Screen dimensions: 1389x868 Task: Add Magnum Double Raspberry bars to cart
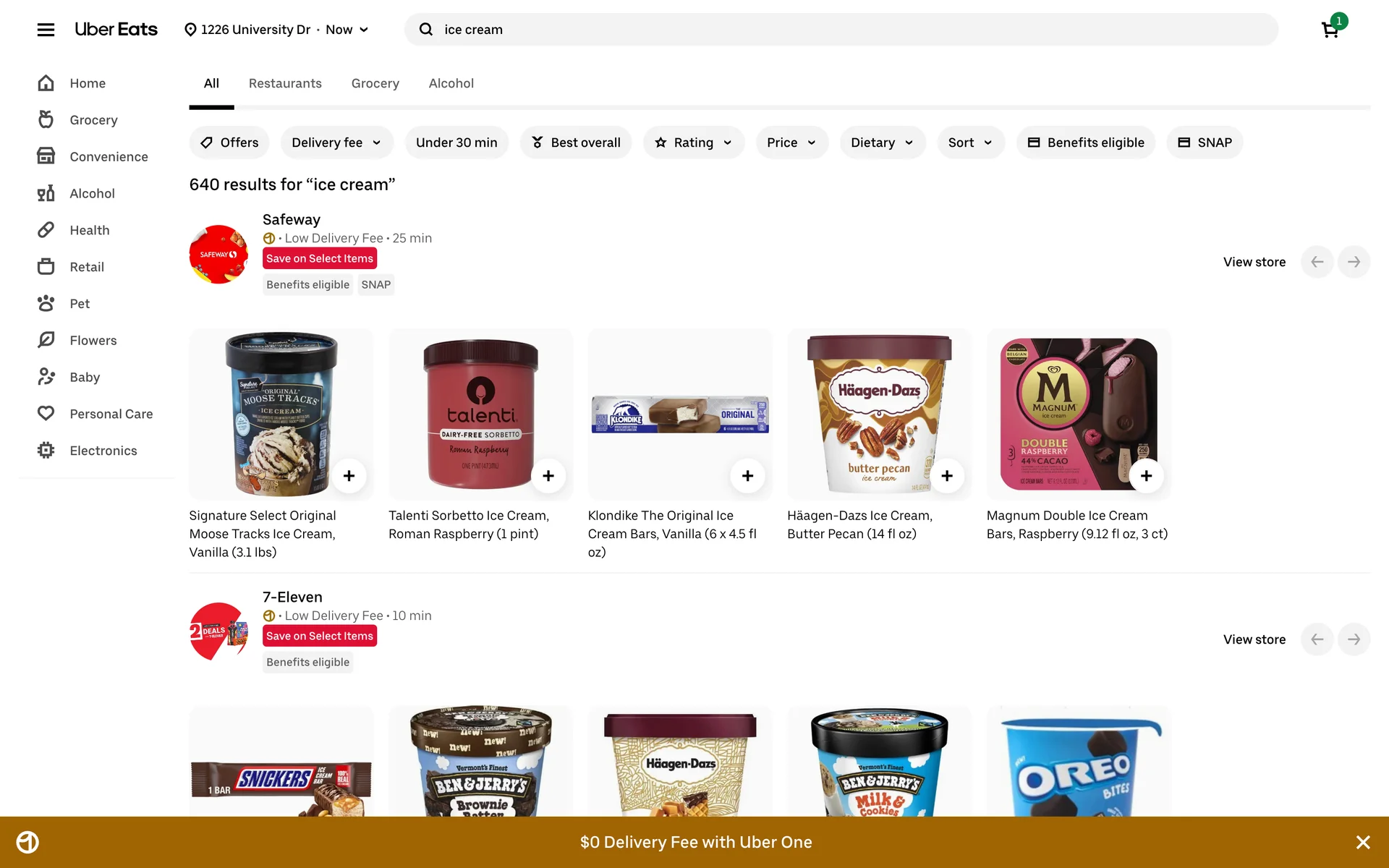(1147, 476)
